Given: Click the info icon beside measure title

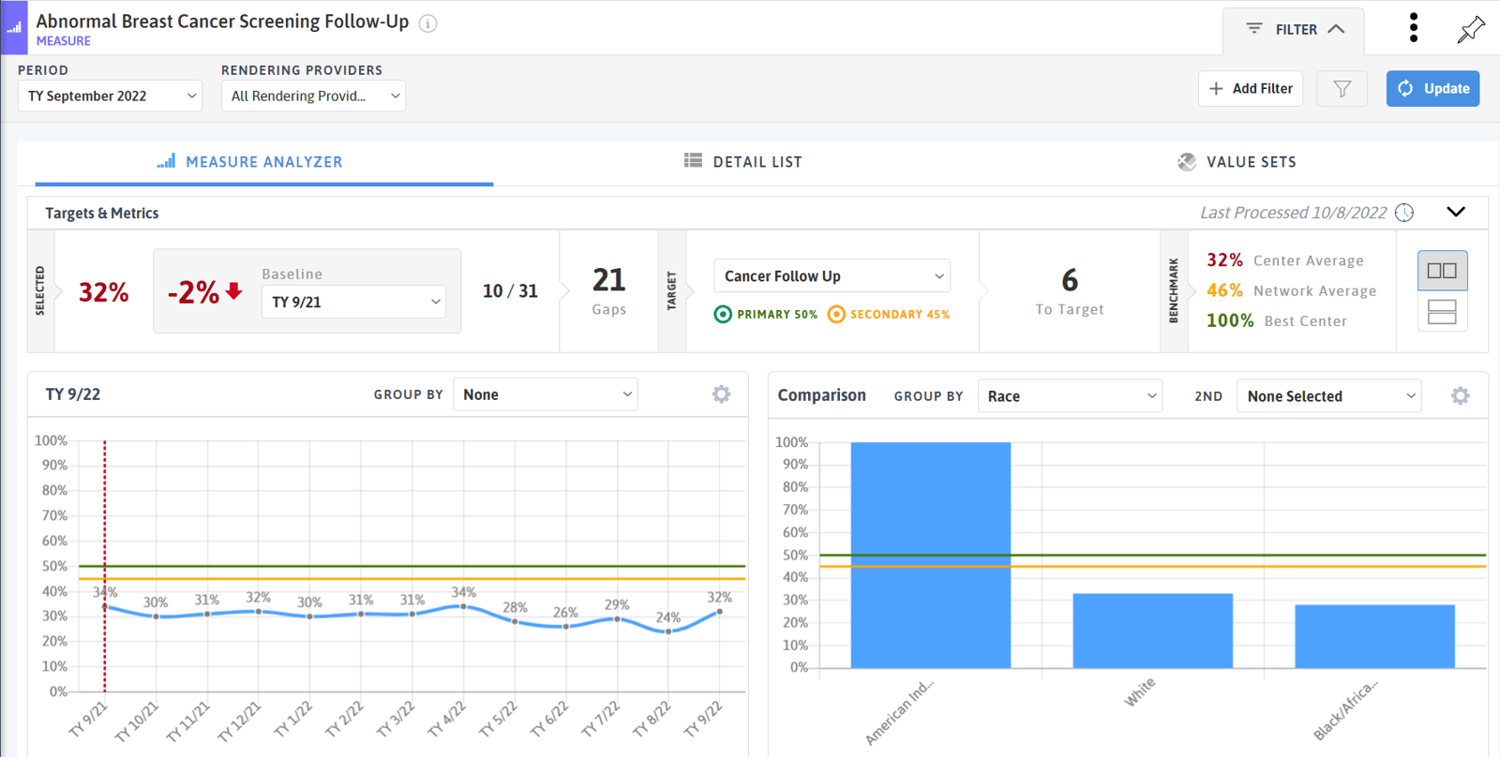Looking at the screenshot, I should (x=428, y=24).
